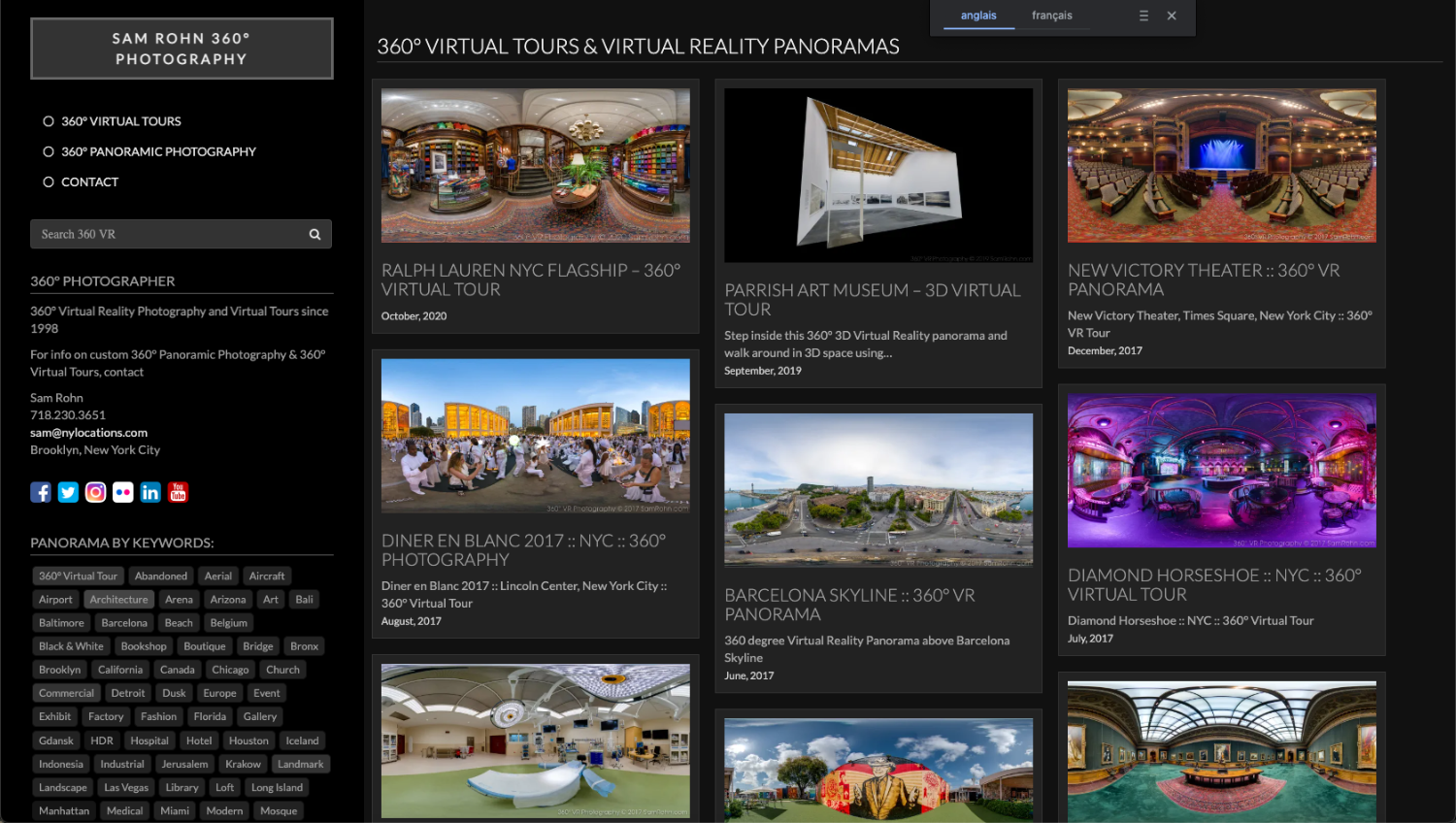This screenshot has width=1456, height=823.
Task: Select the Architecture keyword tag
Action: pos(118,600)
